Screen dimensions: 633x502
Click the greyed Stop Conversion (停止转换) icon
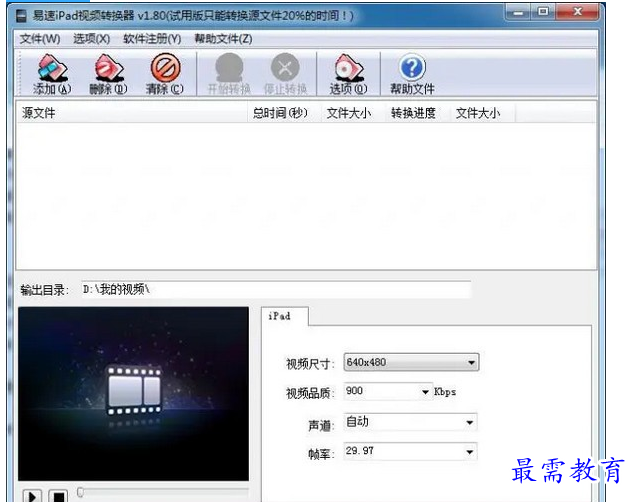(x=285, y=74)
